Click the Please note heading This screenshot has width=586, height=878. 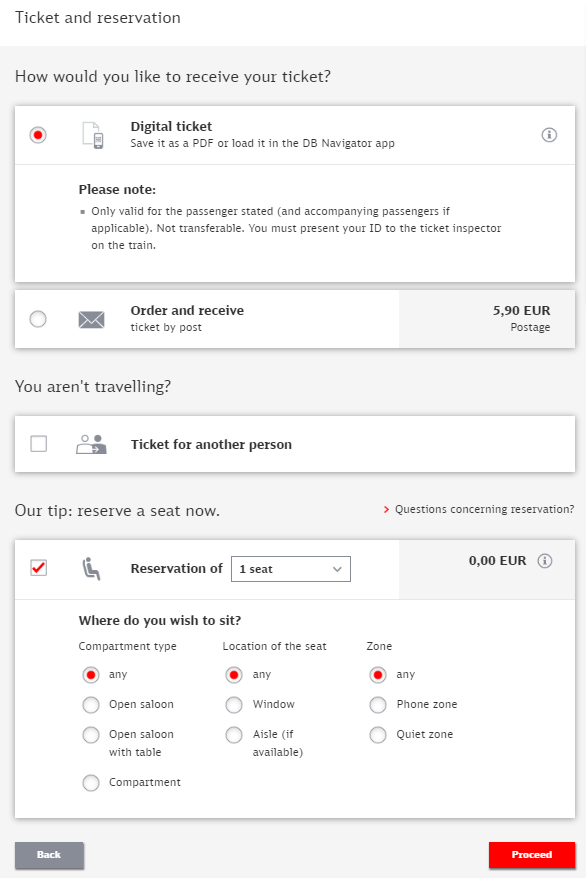click(117, 189)
